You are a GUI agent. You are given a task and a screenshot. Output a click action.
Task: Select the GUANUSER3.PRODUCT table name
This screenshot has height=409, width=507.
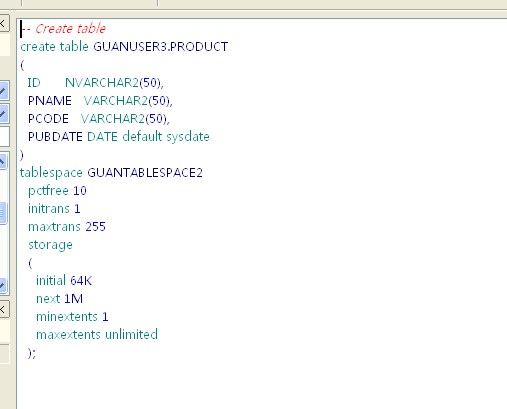pyautogui.click(x=161, y=47)
